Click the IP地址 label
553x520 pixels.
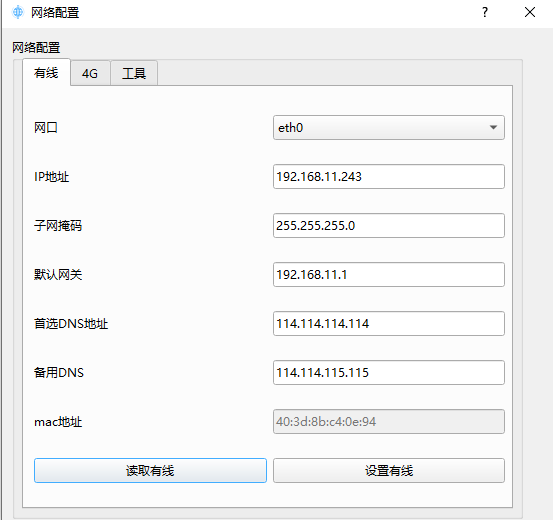(51, 176)
